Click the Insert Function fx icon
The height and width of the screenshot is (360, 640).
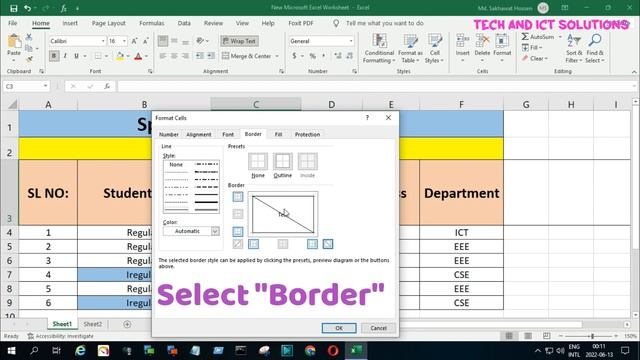[x=107, y=86]
